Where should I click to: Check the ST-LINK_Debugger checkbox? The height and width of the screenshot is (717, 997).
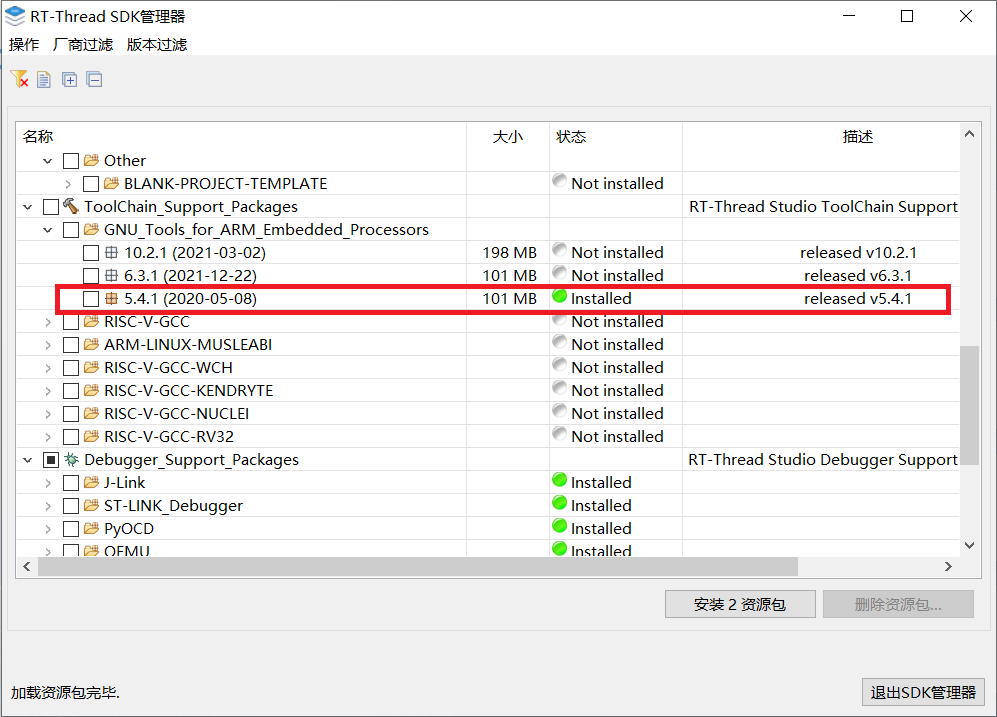coord(71,505)
